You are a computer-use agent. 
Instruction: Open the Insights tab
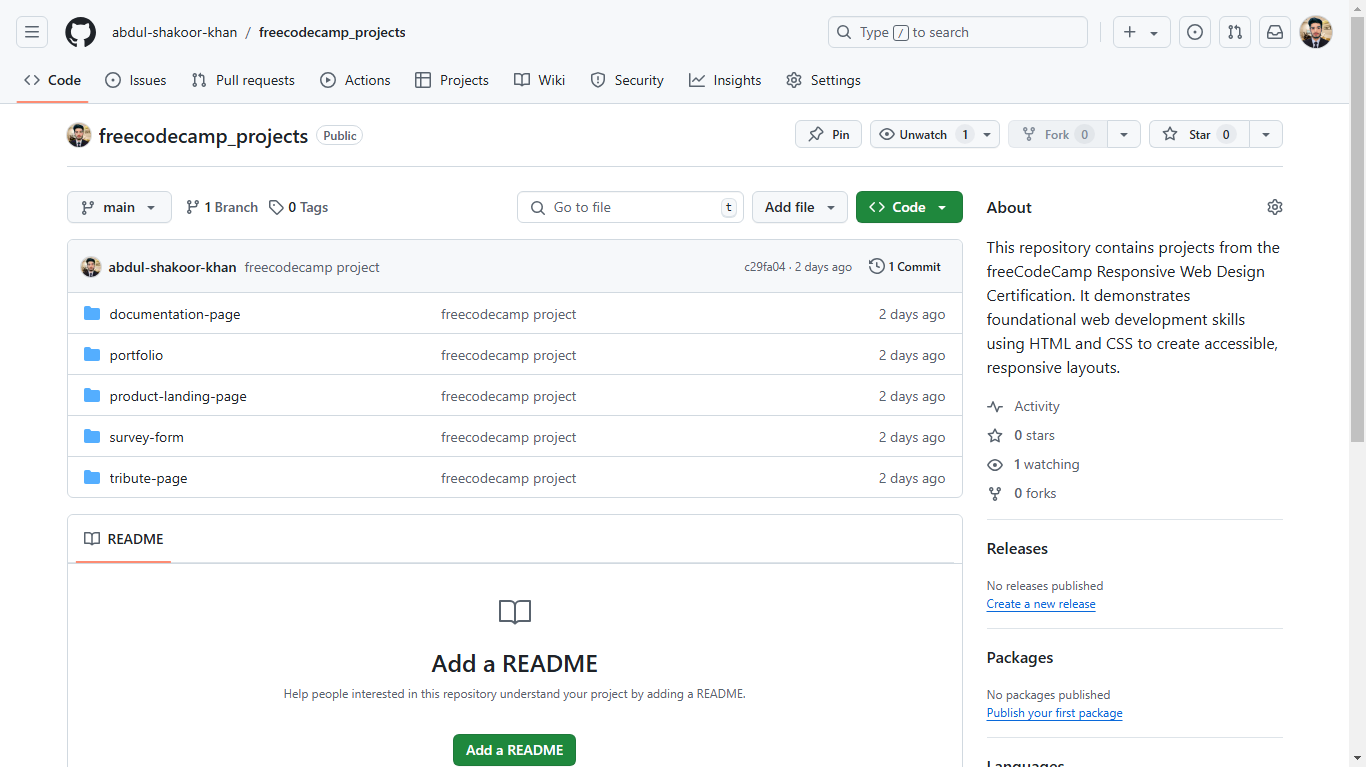click(x=725, y=80)
